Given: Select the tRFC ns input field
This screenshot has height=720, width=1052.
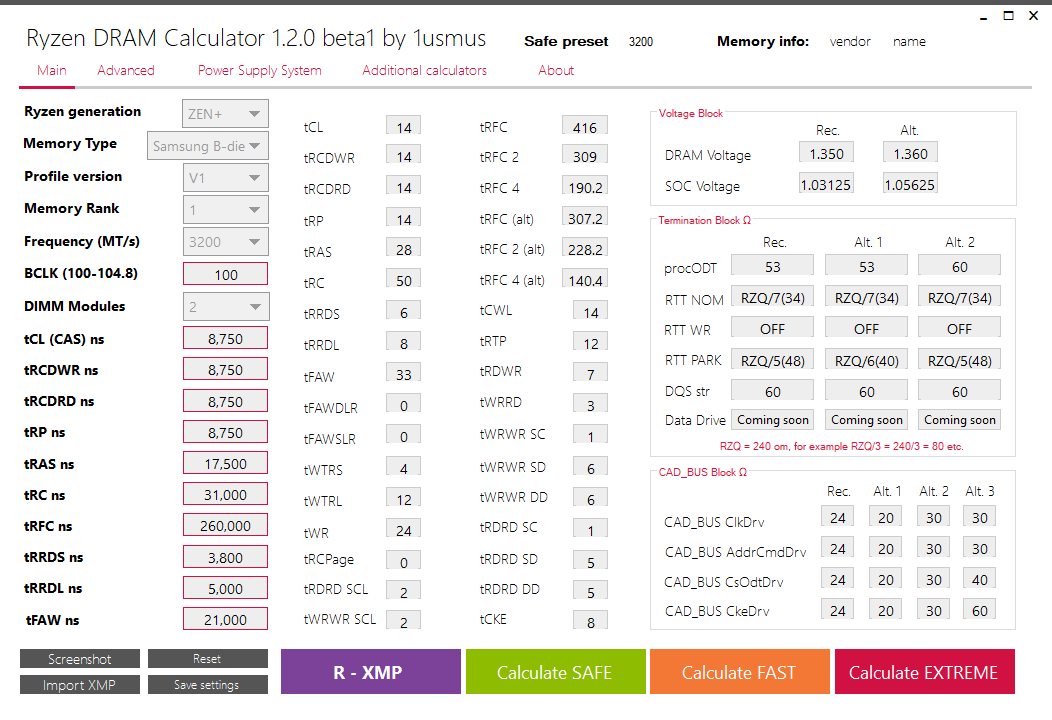Looking at the screenshot, I should [225, 525].
